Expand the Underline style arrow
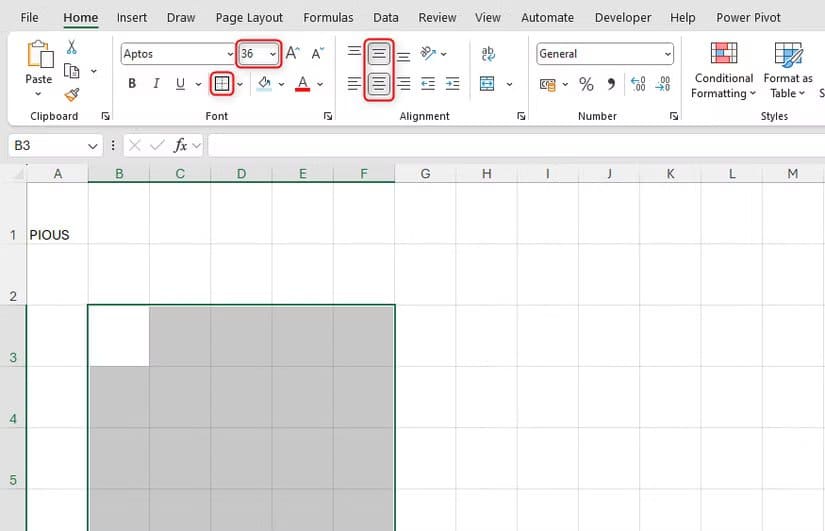The image size is (825, 531). 198,84
